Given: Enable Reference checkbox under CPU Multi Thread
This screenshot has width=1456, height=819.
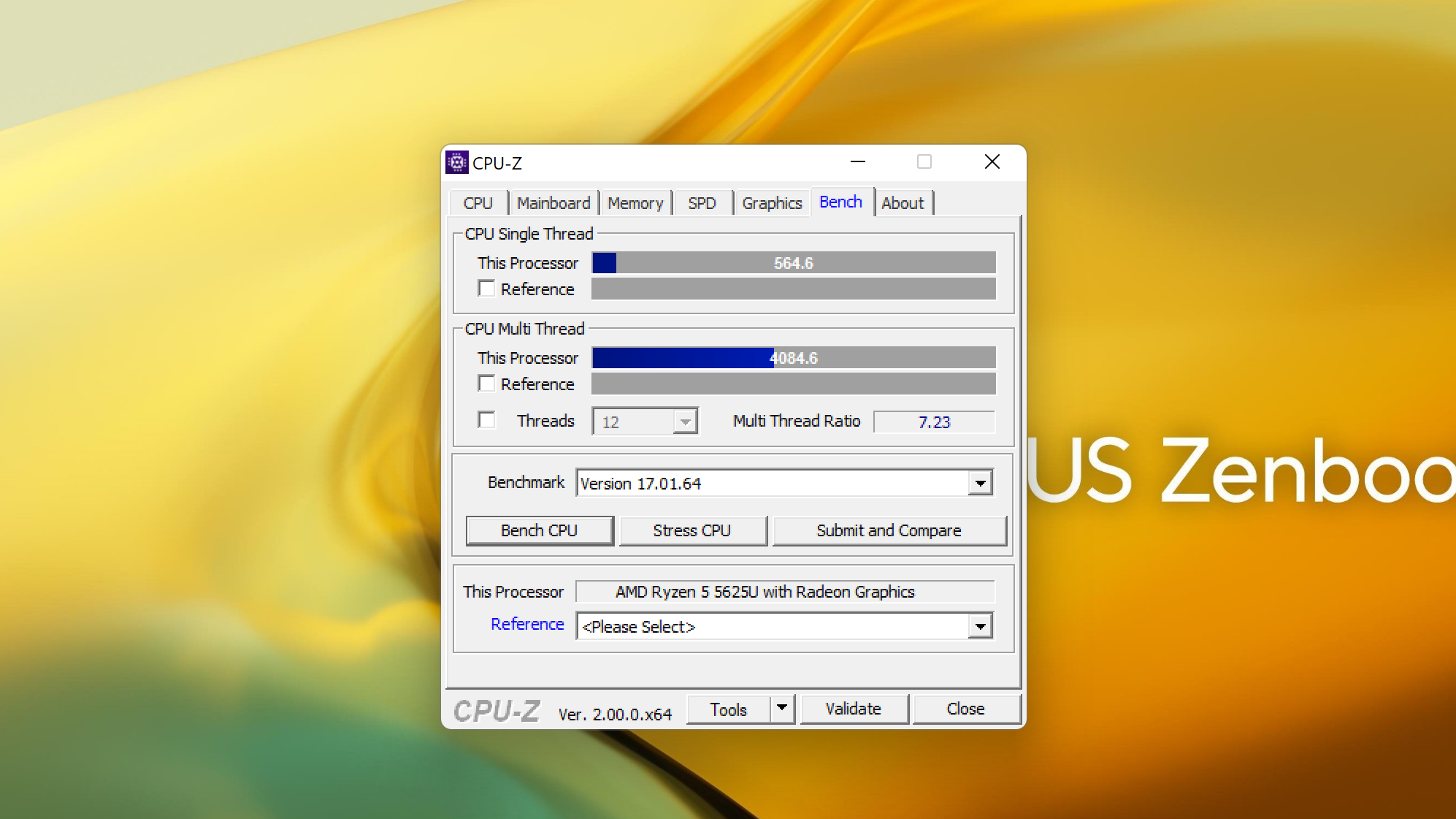Looking at the screenshot, I should coord(486,384).
